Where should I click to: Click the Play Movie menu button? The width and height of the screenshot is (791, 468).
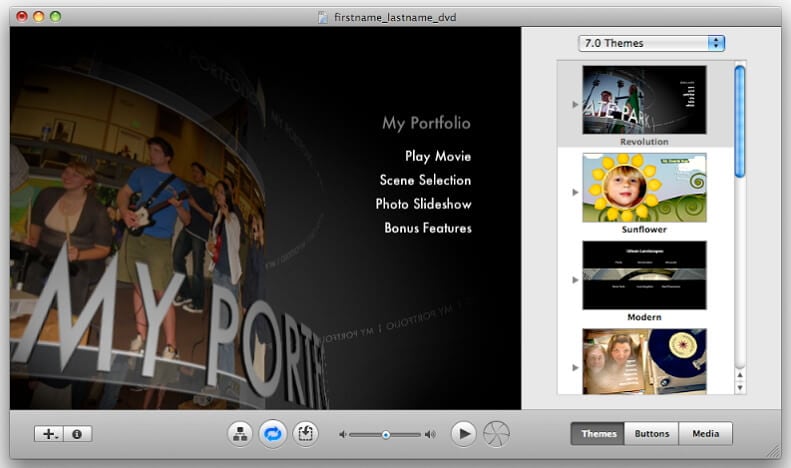[438, 156]
